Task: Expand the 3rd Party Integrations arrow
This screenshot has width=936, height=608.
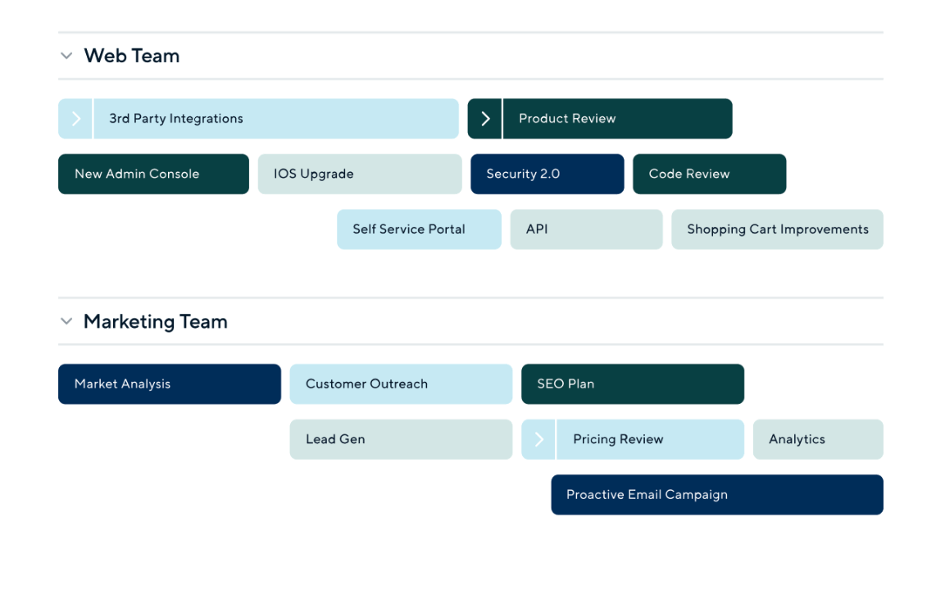Action: coord(75,119)
